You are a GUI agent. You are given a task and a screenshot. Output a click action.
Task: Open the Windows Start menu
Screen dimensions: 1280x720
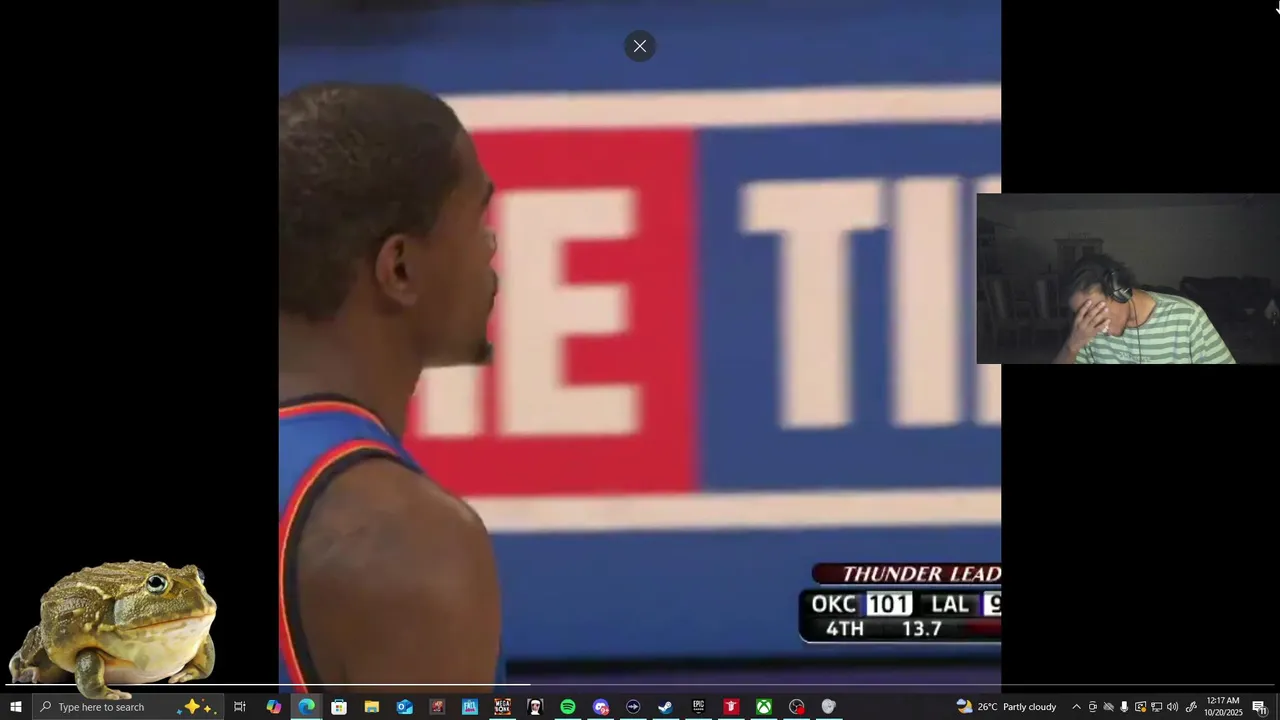[16, 707]
